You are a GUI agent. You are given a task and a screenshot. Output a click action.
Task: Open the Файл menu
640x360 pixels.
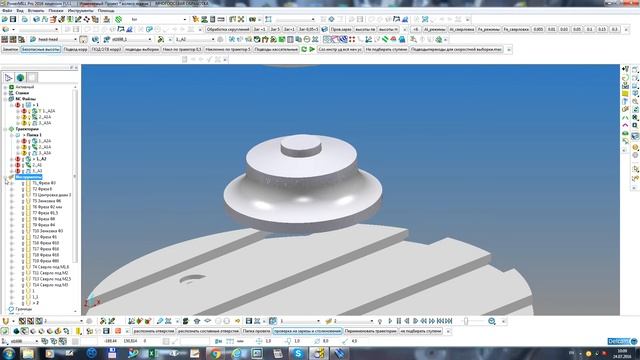[x=7, y=11]
